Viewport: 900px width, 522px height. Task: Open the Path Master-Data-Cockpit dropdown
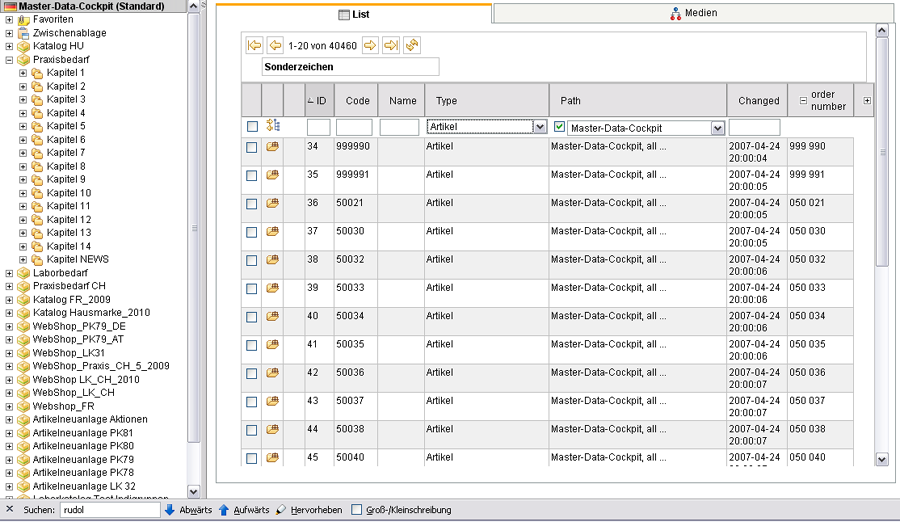(717, 128)
